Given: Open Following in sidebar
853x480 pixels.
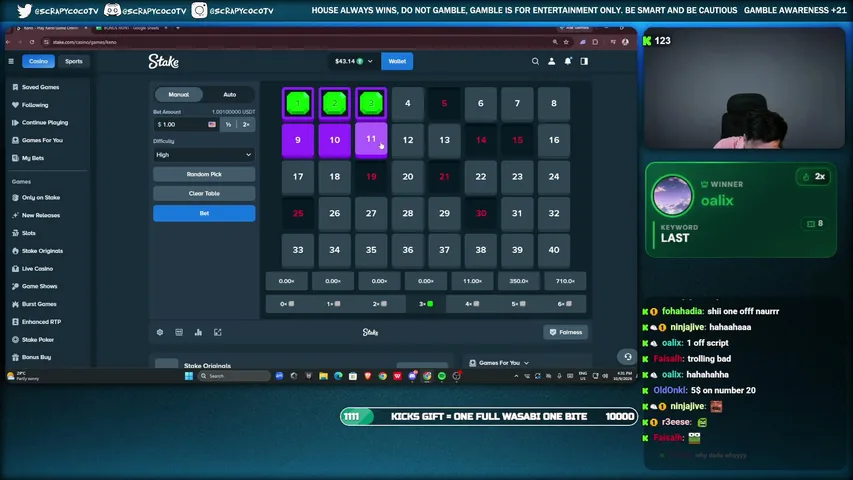Looking at the screenshot, I should [35, 105].
